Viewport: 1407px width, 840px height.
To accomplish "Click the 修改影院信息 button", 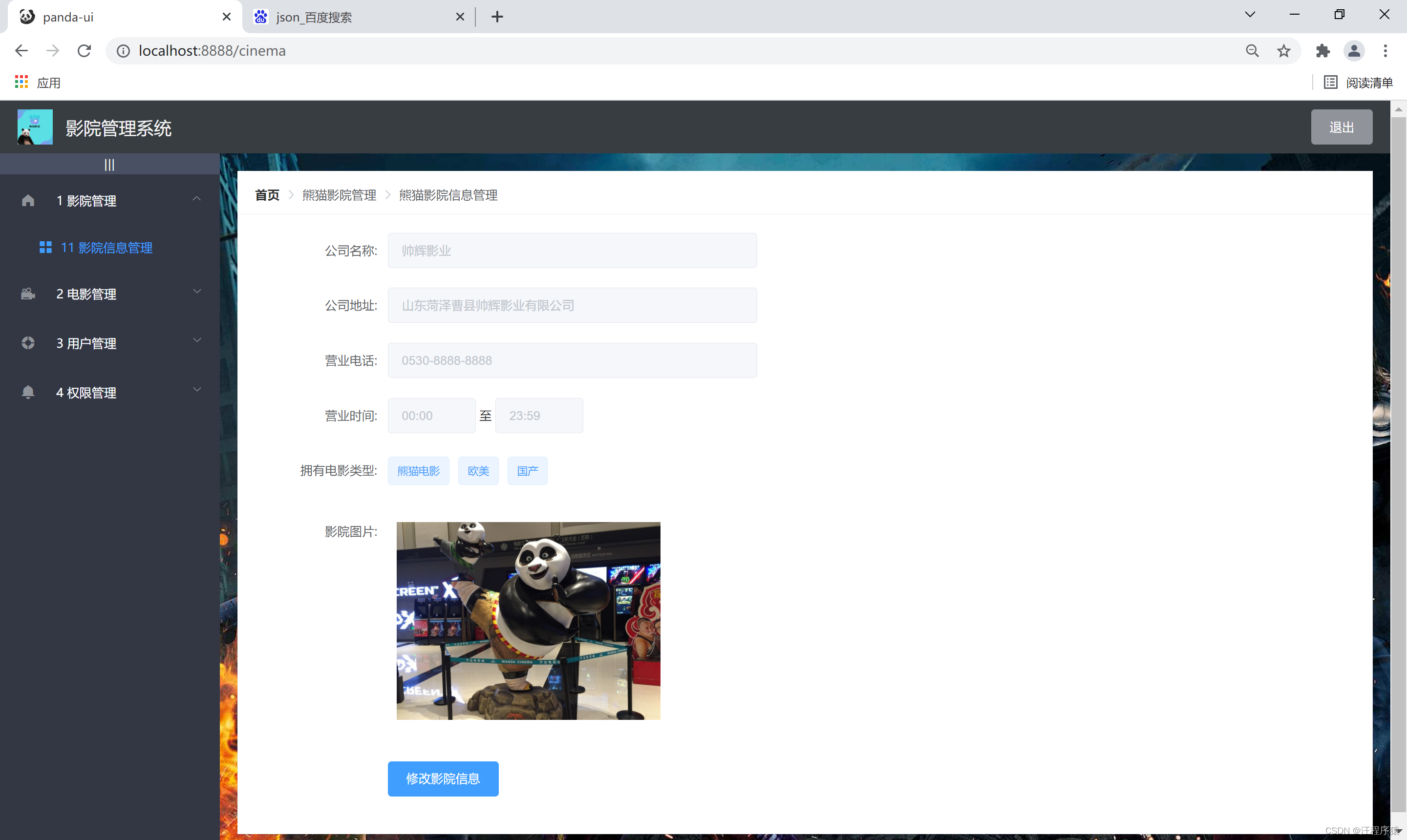I will (x=443, y=778).
